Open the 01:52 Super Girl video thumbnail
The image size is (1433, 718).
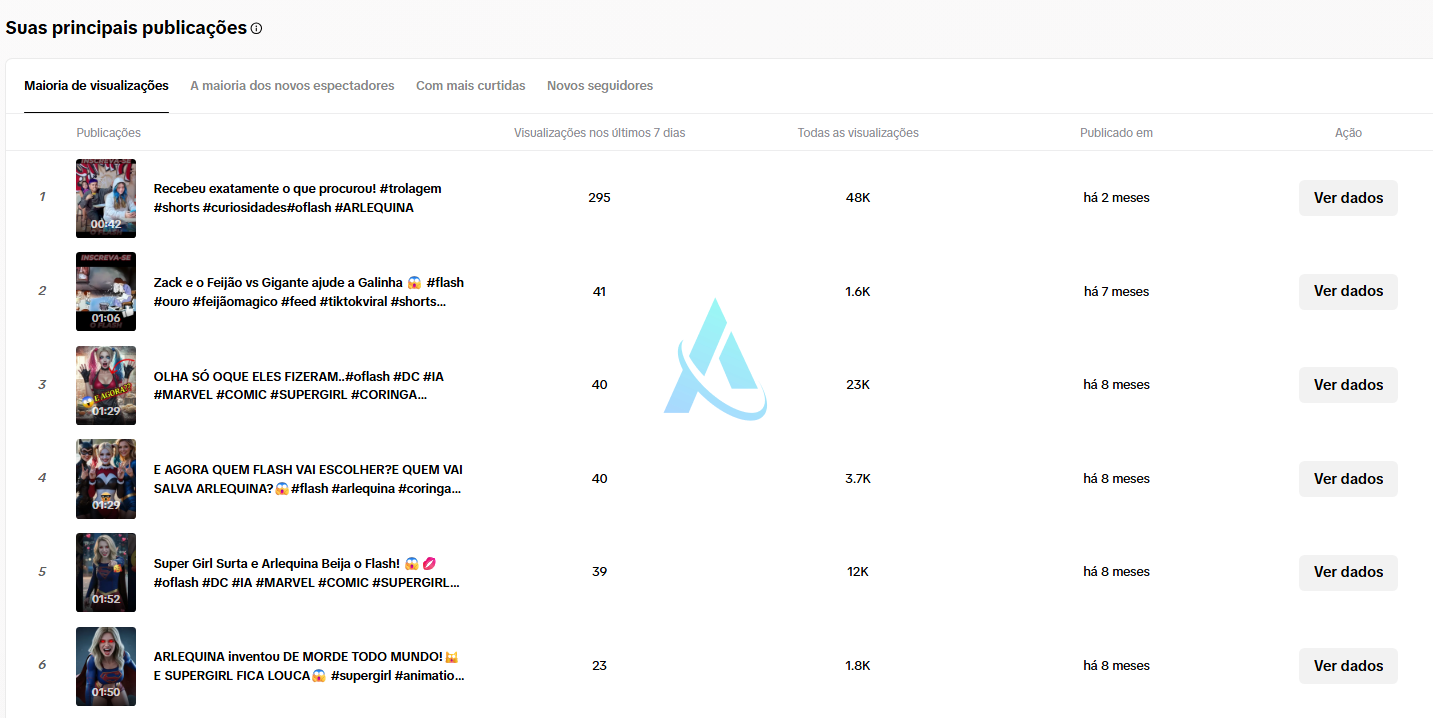[x=106, y=572]
